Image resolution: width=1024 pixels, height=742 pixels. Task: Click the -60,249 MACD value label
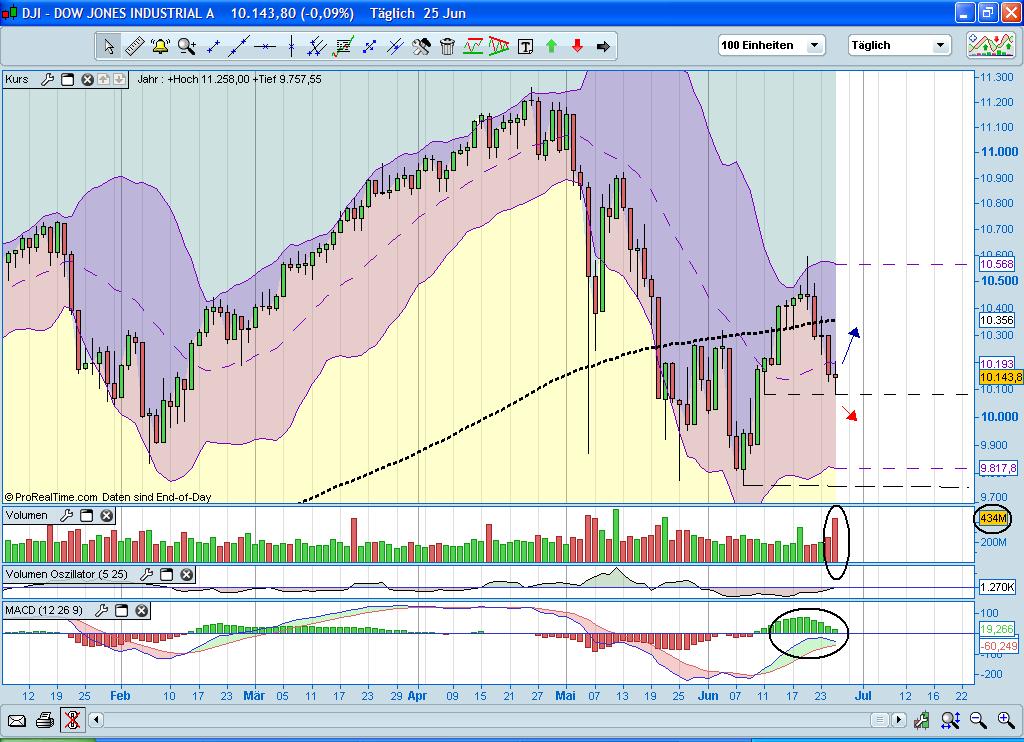point(999,647)
